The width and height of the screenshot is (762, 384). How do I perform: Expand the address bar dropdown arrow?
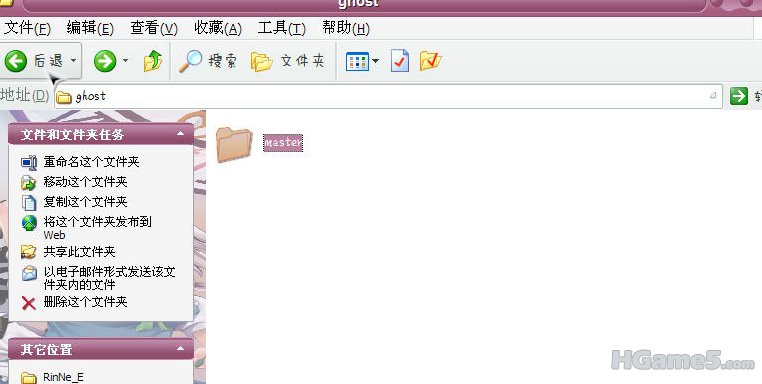713,96
